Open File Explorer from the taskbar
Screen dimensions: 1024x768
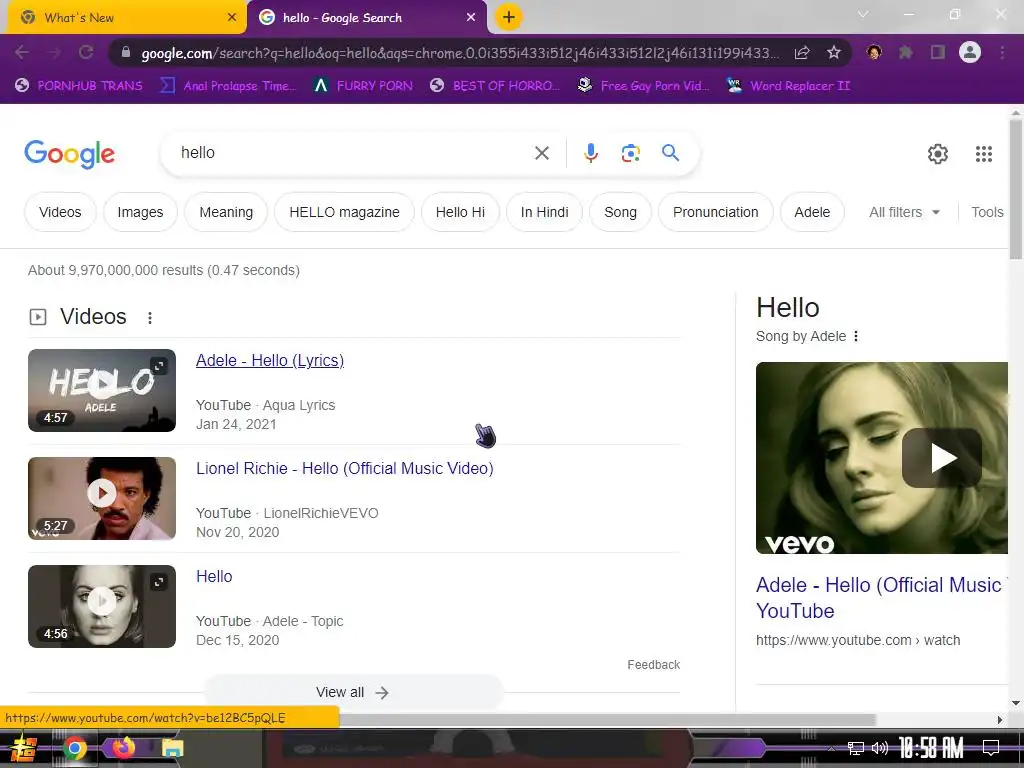tap(172, 748)
